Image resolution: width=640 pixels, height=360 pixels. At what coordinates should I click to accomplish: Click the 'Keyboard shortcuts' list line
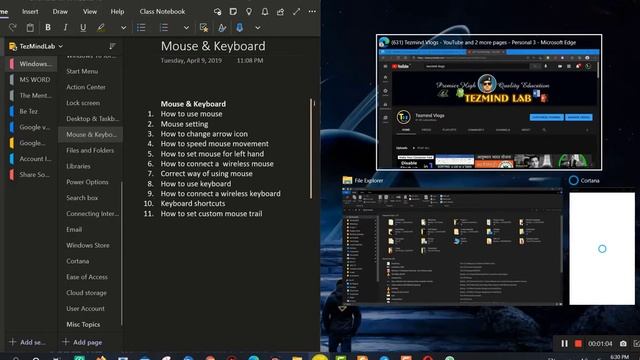193,203
